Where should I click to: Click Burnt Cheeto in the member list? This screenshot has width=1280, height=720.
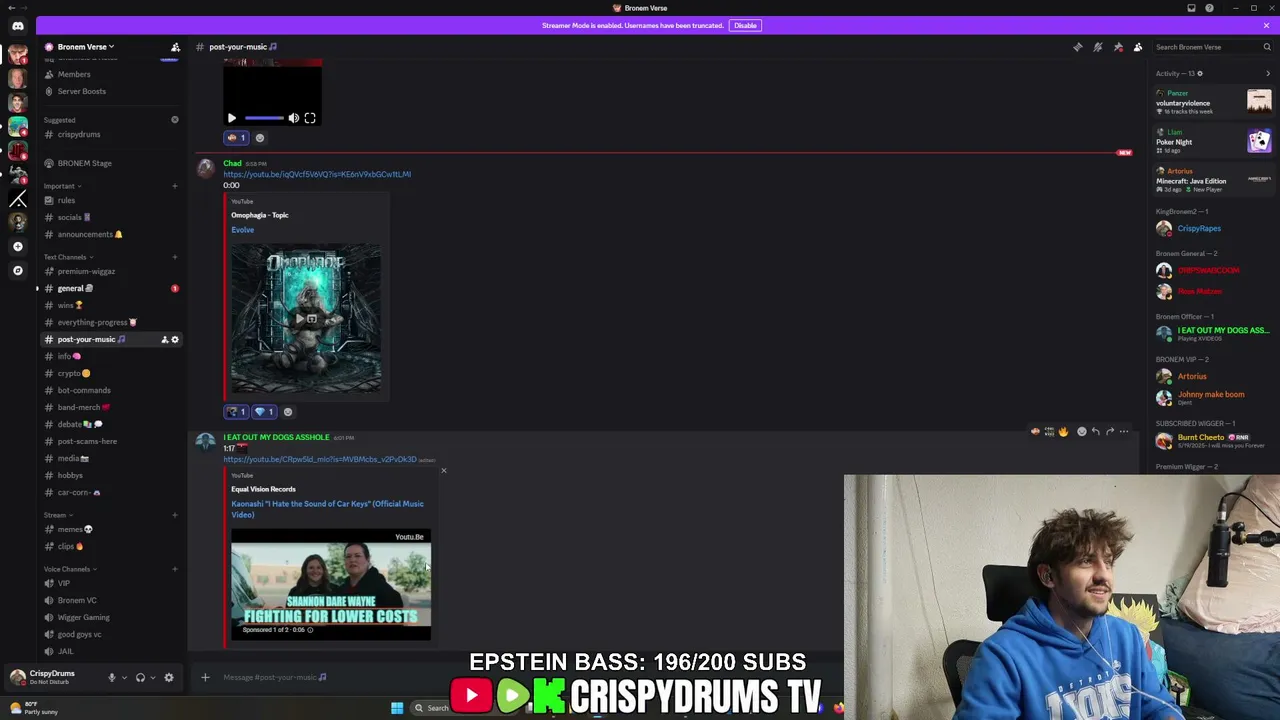click(x=1212, y=441)
